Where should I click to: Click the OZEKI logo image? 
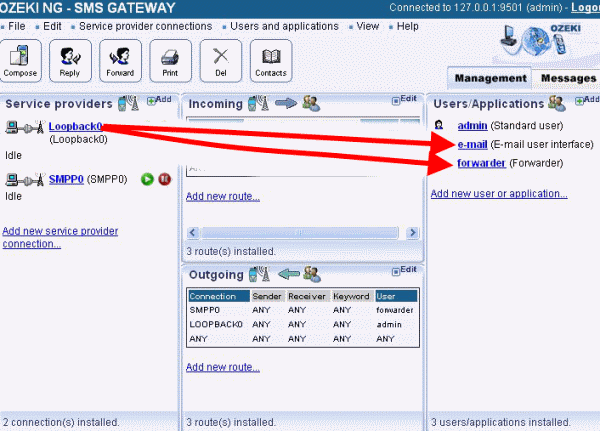tap(541, 39)
